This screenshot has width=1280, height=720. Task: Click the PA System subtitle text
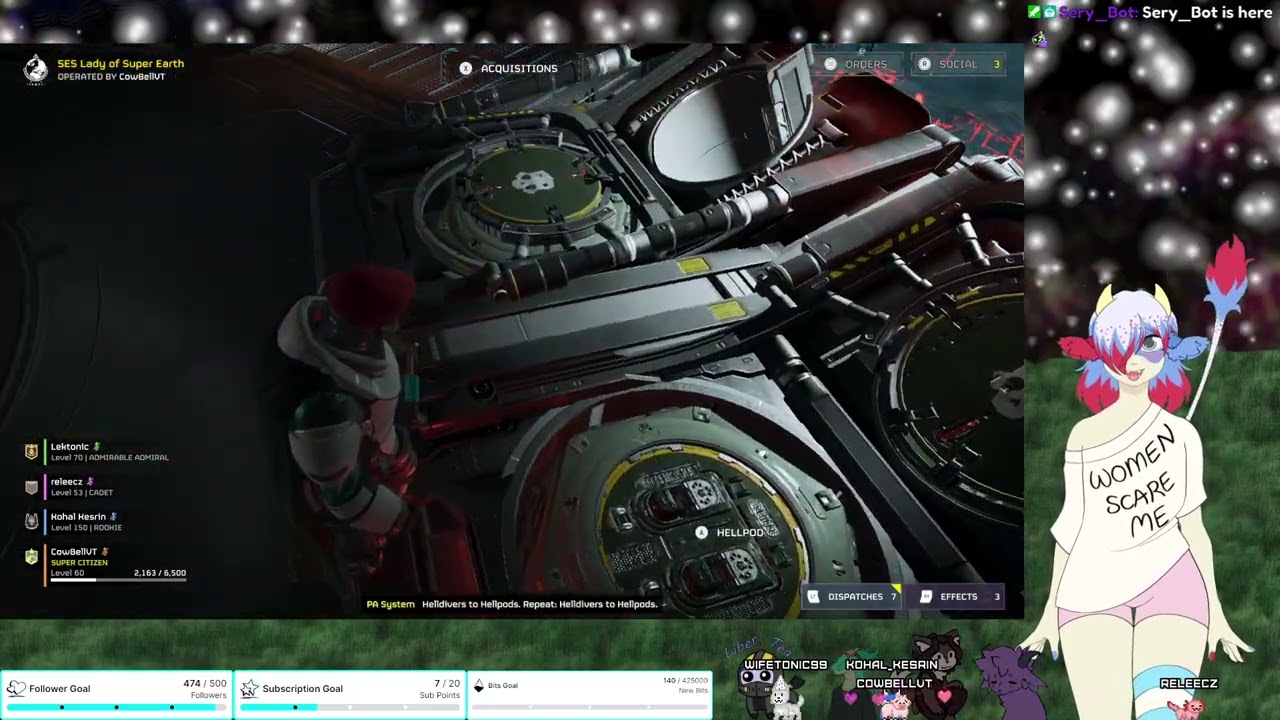[512, 604]
